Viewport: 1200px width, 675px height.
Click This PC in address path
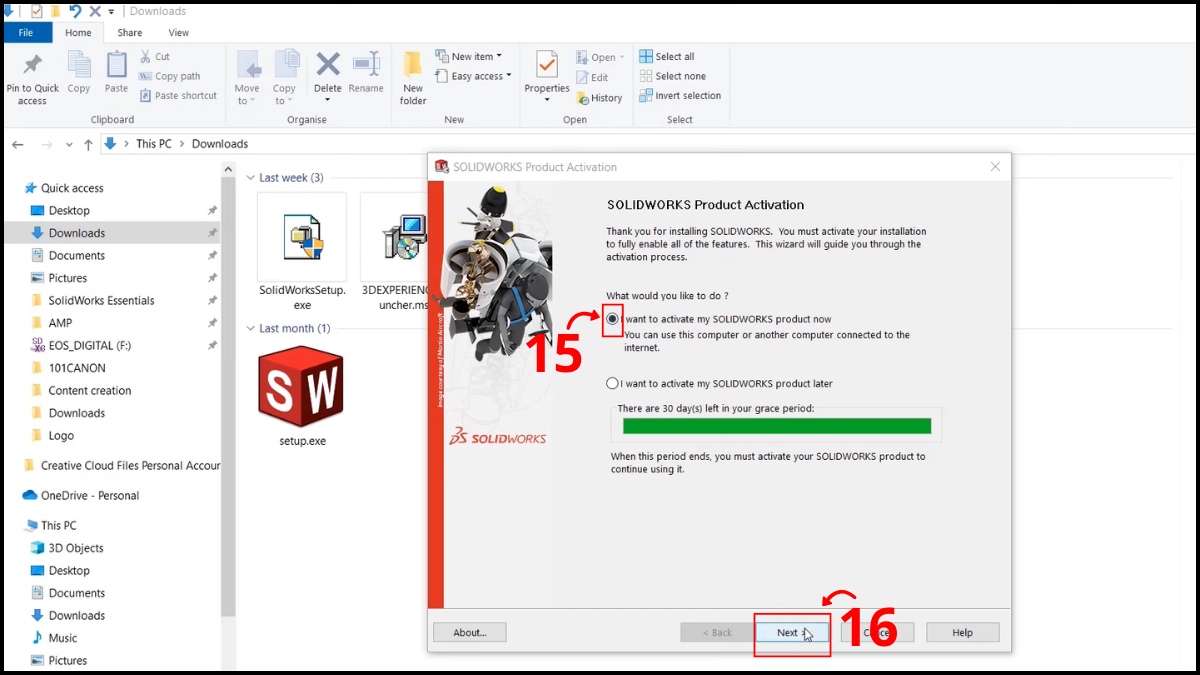click(x=154, y=144)
